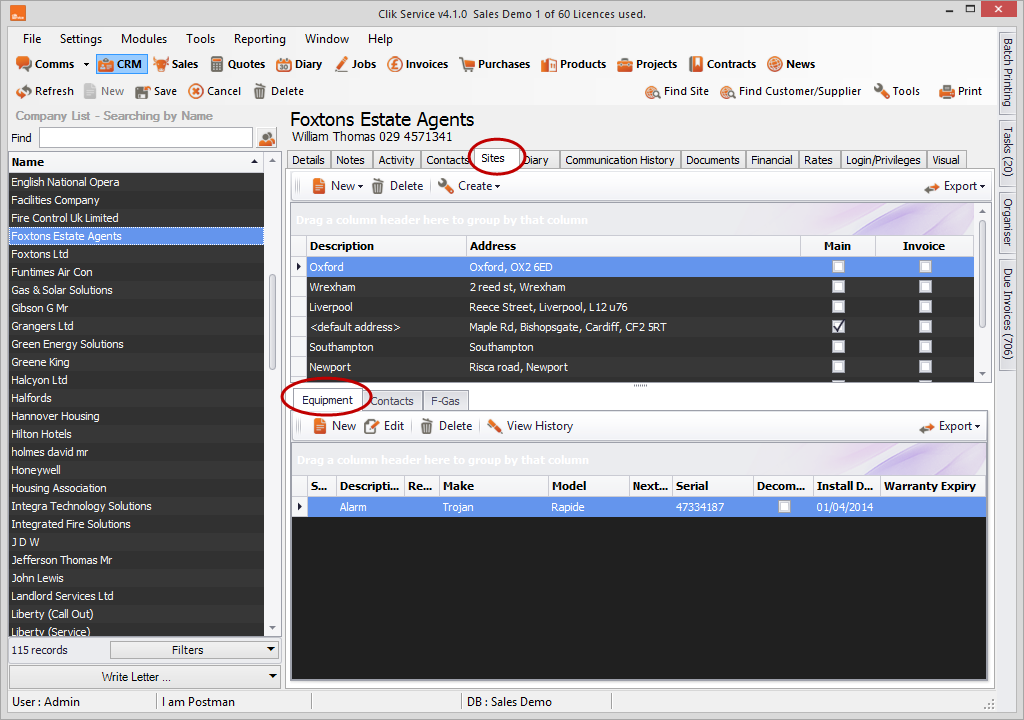Open the Filters dropdown
The image size is (1024, 720).
point(194,650)
